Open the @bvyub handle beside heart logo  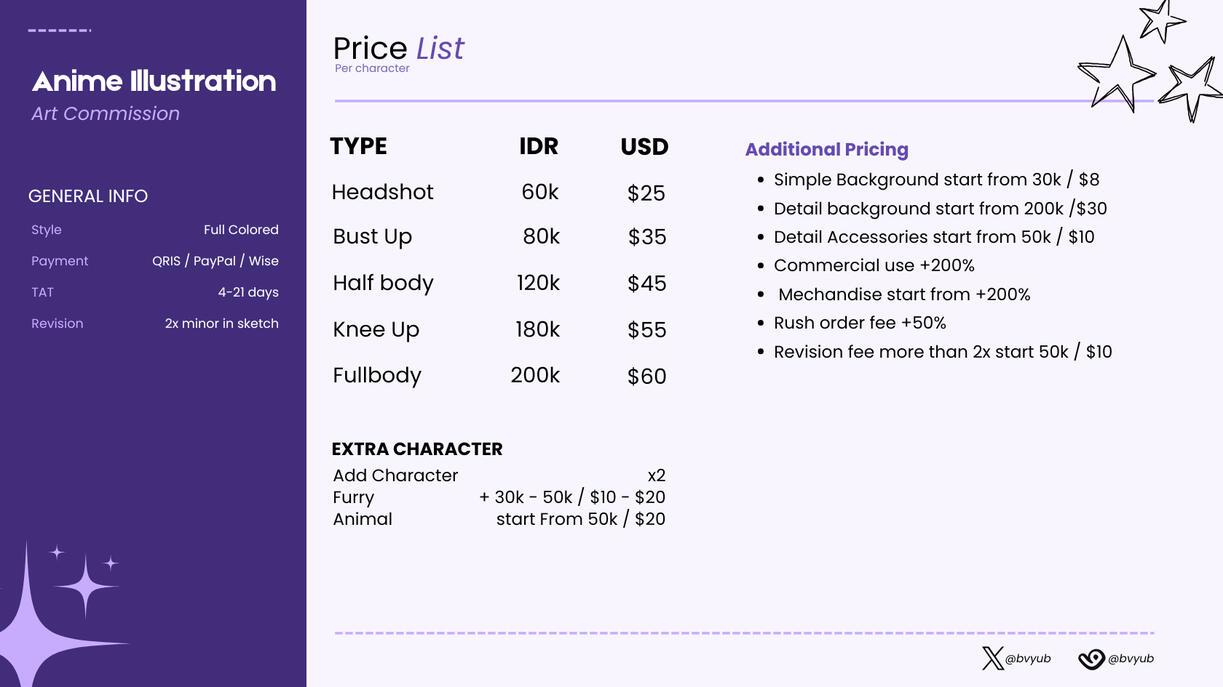(1131, 659)
